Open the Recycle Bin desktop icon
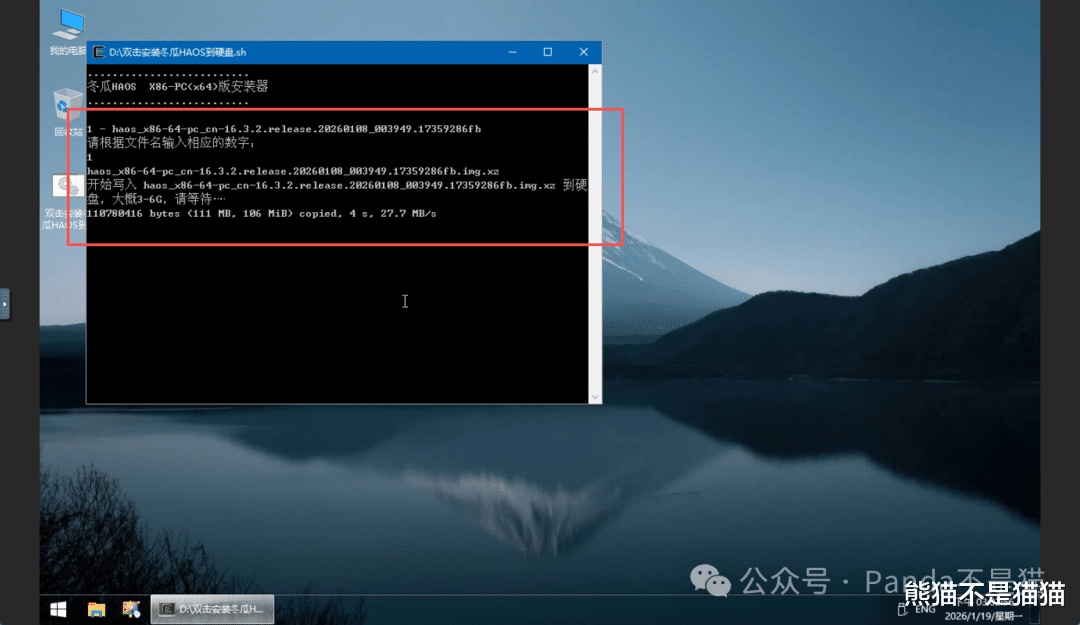The width and height of the screenshot is (1080, 625). coord(69,110)
